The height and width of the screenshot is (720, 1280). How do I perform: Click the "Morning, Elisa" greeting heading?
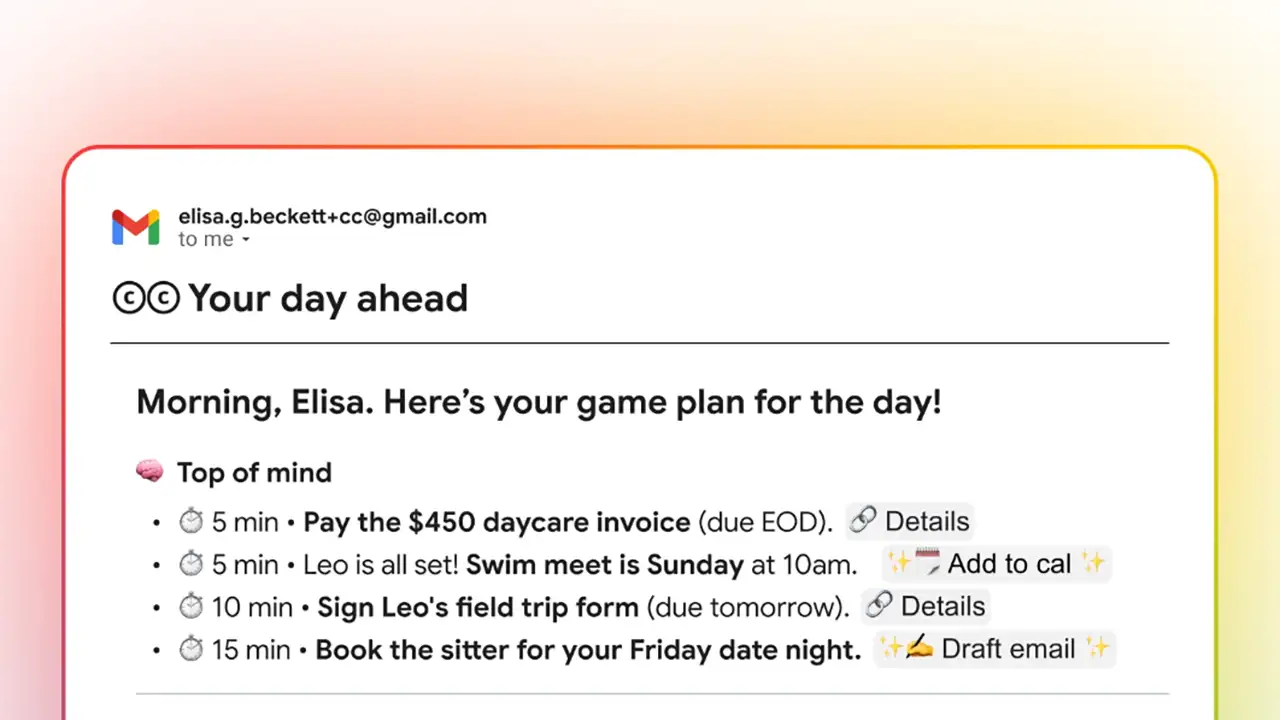538,402
